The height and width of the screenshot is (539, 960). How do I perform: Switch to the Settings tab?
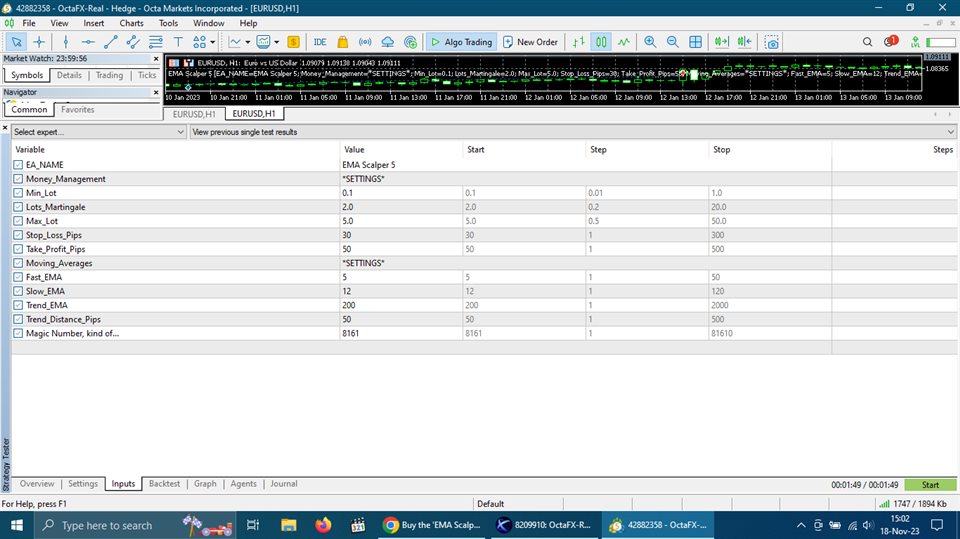(83, 484)
